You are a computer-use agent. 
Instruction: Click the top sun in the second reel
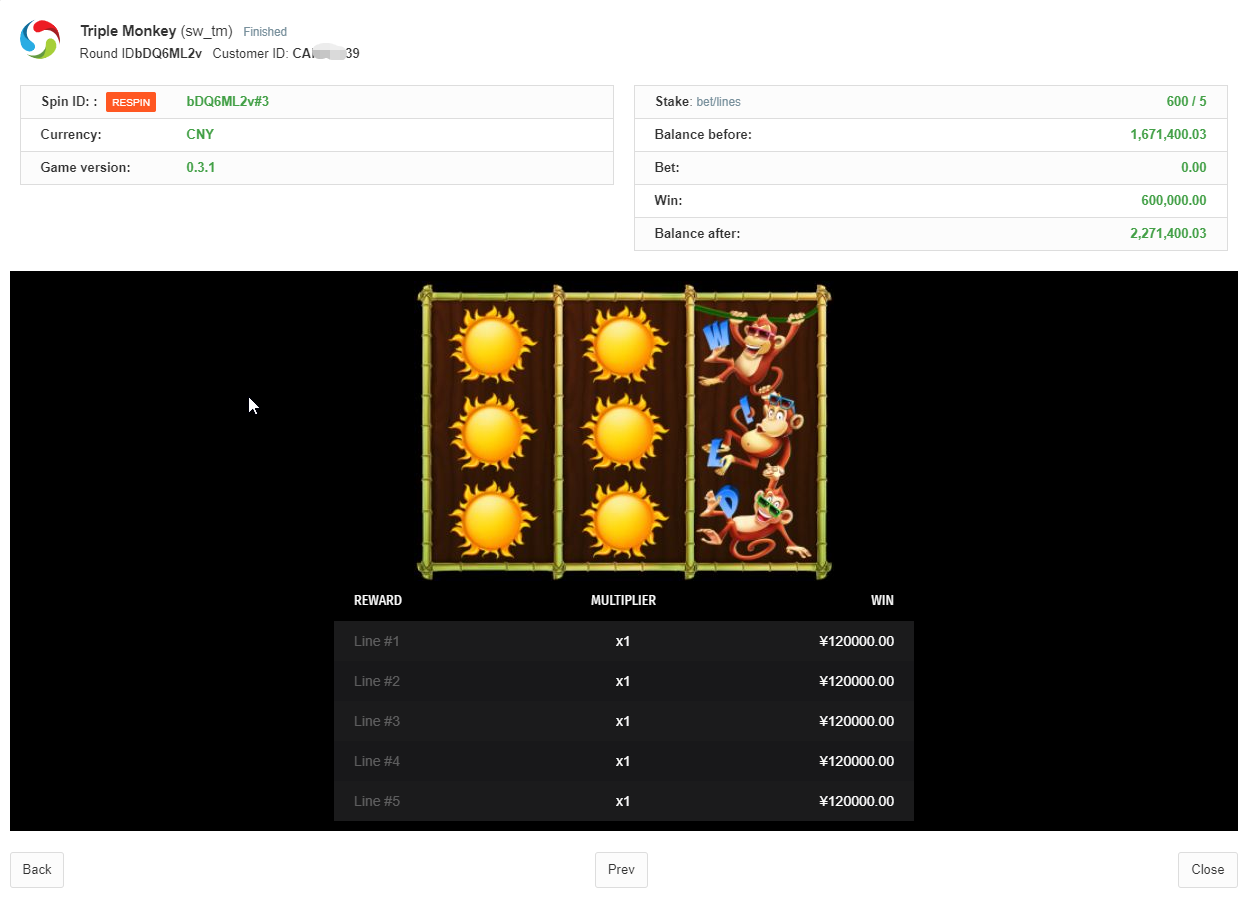pyautogui.click(x=624, y=343)
